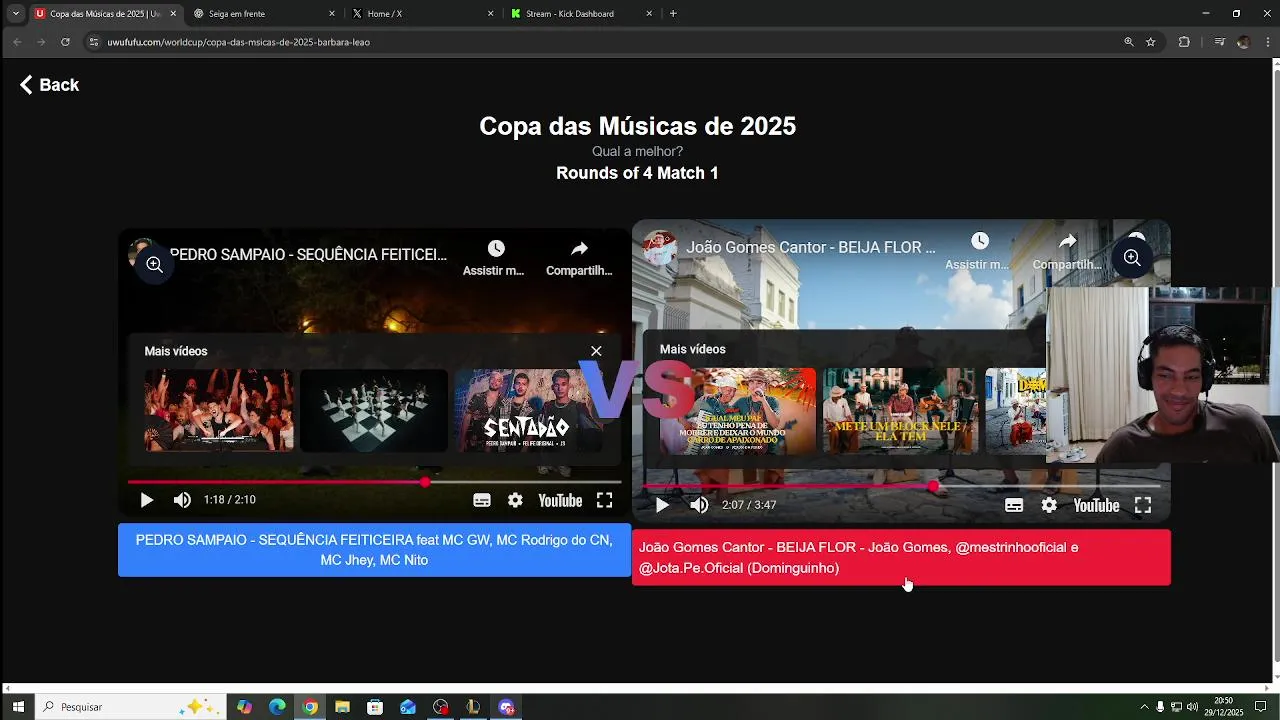Open SENTADÃO thumbnail in left suggestions
Screen dimensions: 1280x720
click(x=529, y=410)
